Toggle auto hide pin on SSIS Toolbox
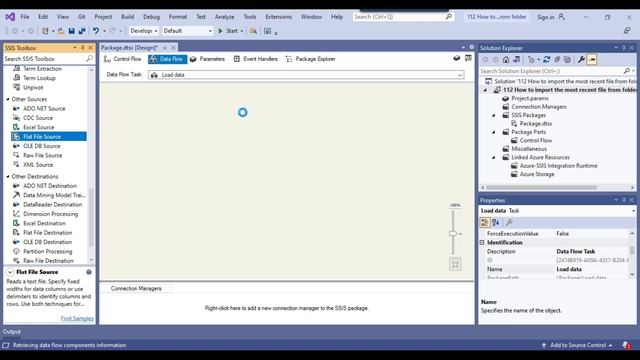Image resolution: width=640 pixels, height=360 pixels. (83, 48)
